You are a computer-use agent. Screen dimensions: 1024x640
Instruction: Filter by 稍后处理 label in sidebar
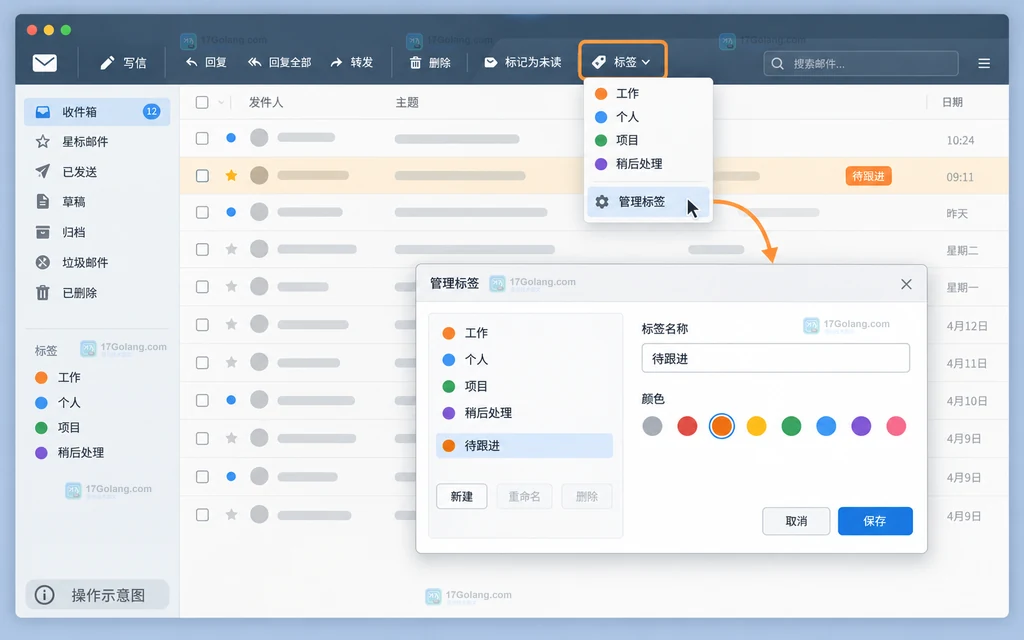tap(69, 453)
